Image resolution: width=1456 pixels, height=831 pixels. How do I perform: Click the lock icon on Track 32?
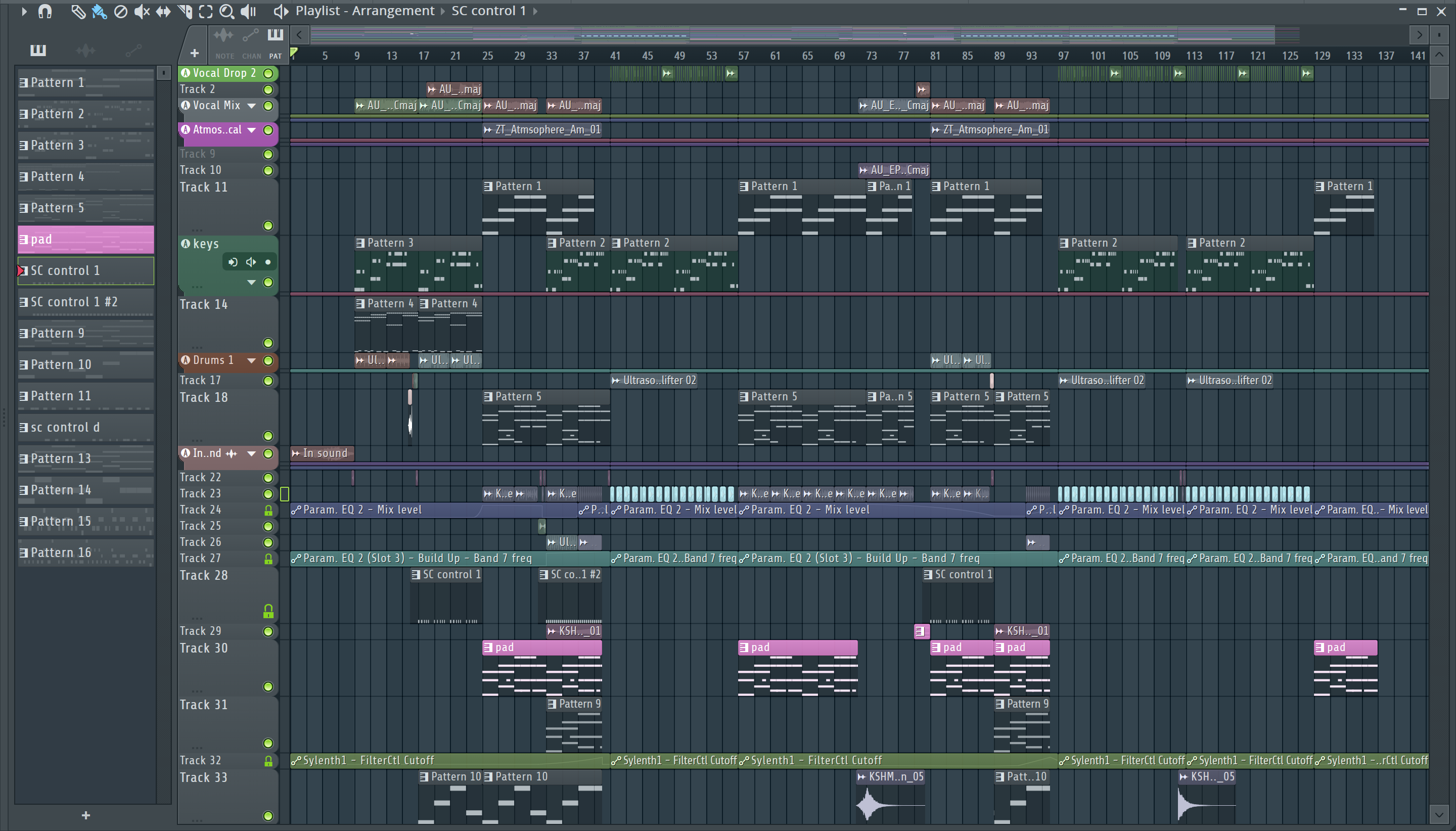click(268, 761)
